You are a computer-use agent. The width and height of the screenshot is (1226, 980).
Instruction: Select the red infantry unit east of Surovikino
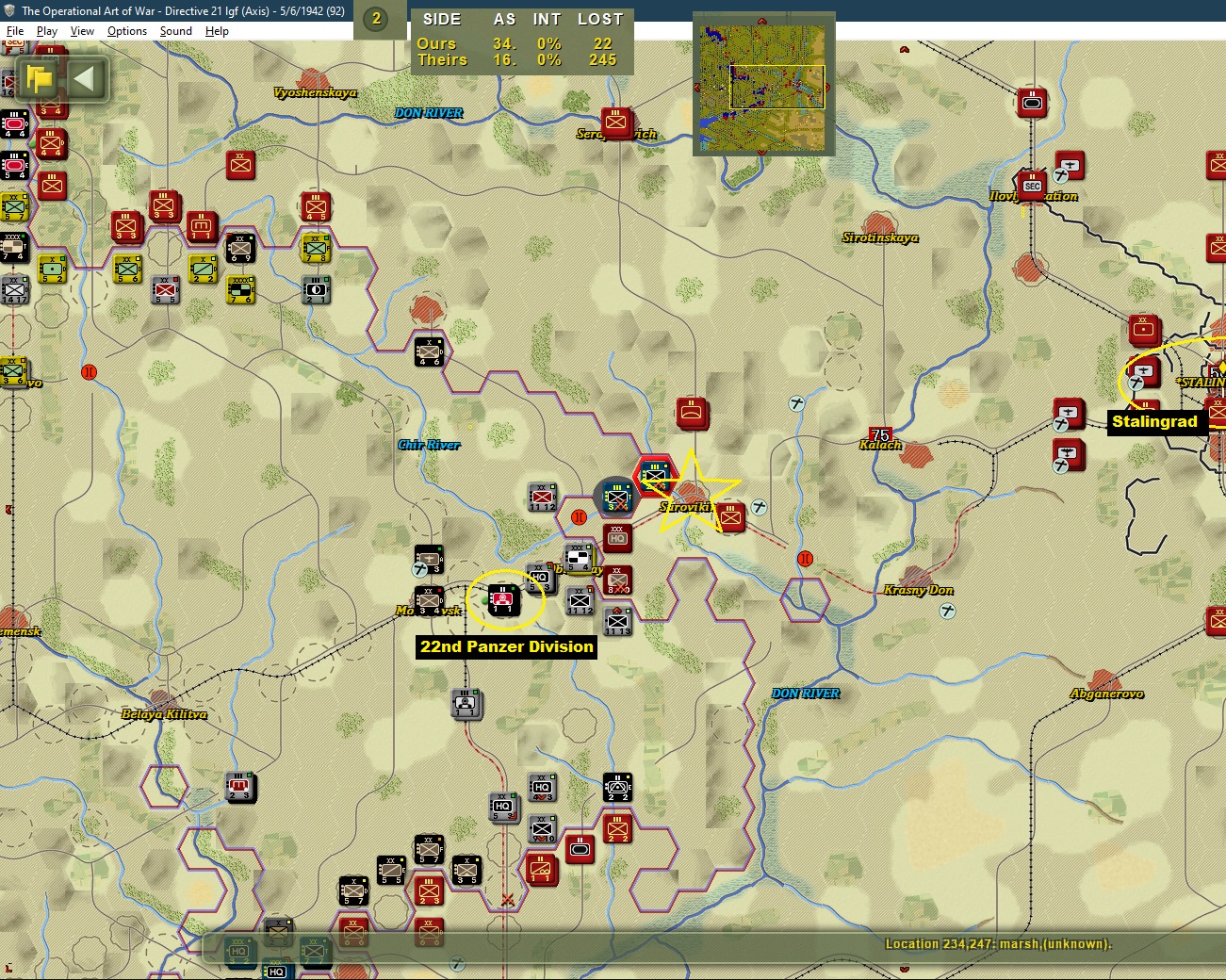pos(730,515)
